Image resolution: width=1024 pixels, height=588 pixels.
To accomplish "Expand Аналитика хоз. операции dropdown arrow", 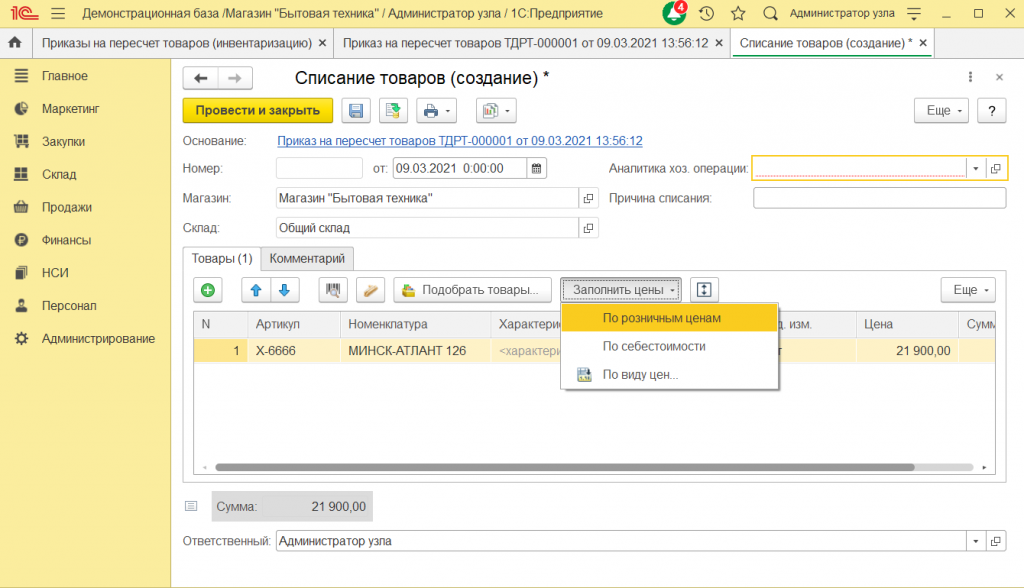I will pyautogui.click(x=976, y=169).
